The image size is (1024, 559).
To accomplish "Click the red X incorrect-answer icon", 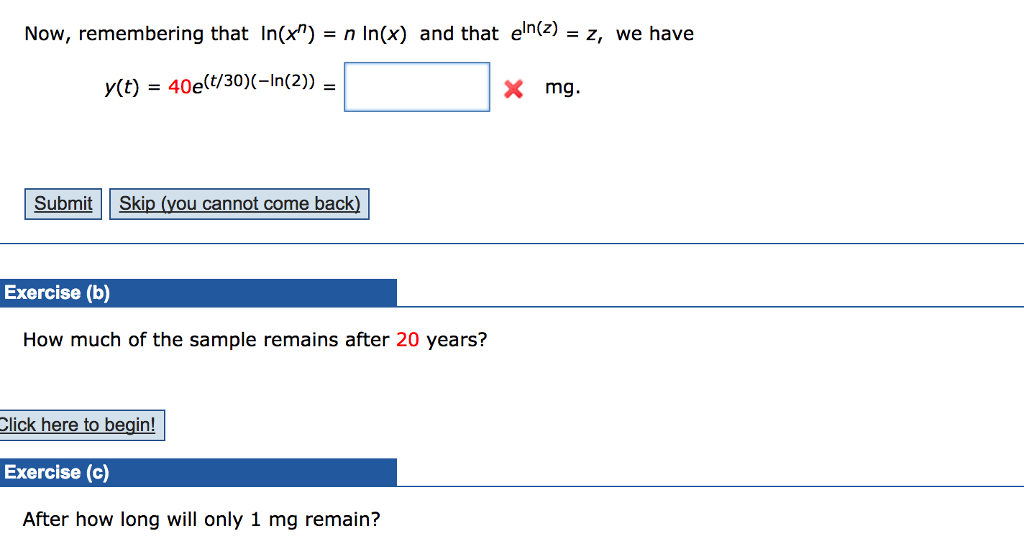I will [x=513, y=88].
